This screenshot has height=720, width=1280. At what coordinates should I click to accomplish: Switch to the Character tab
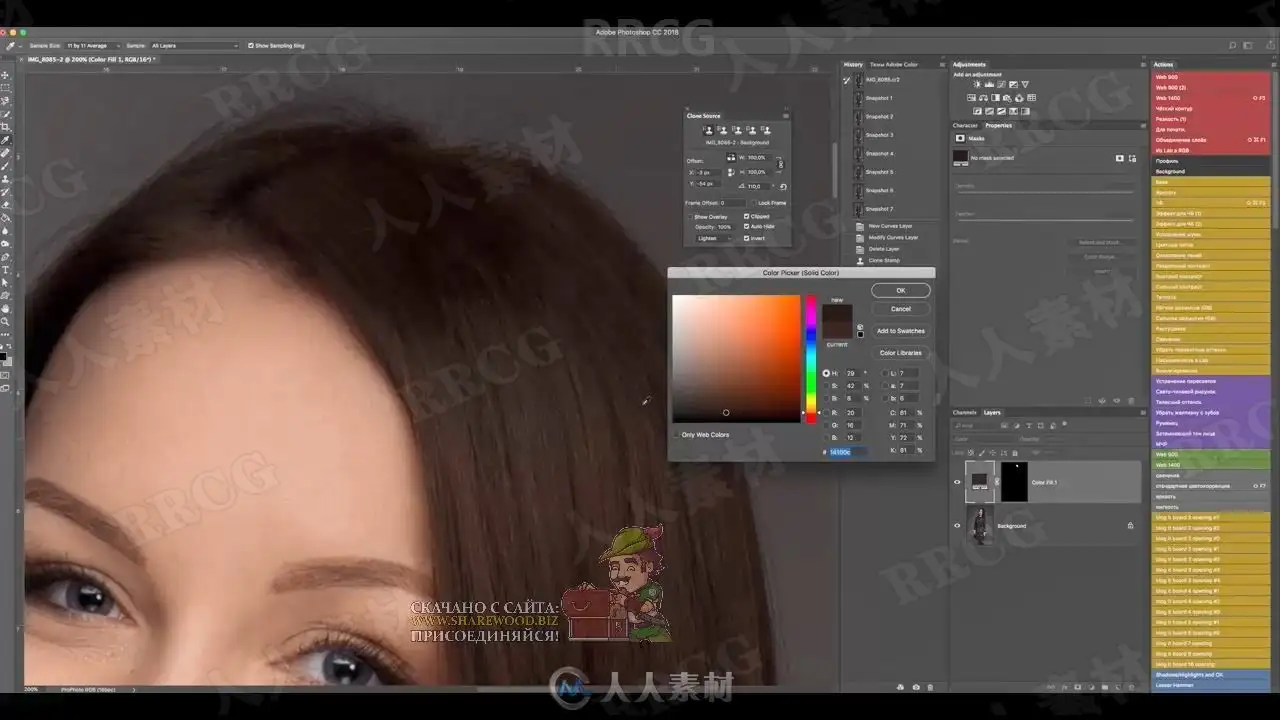click(966, 125)
